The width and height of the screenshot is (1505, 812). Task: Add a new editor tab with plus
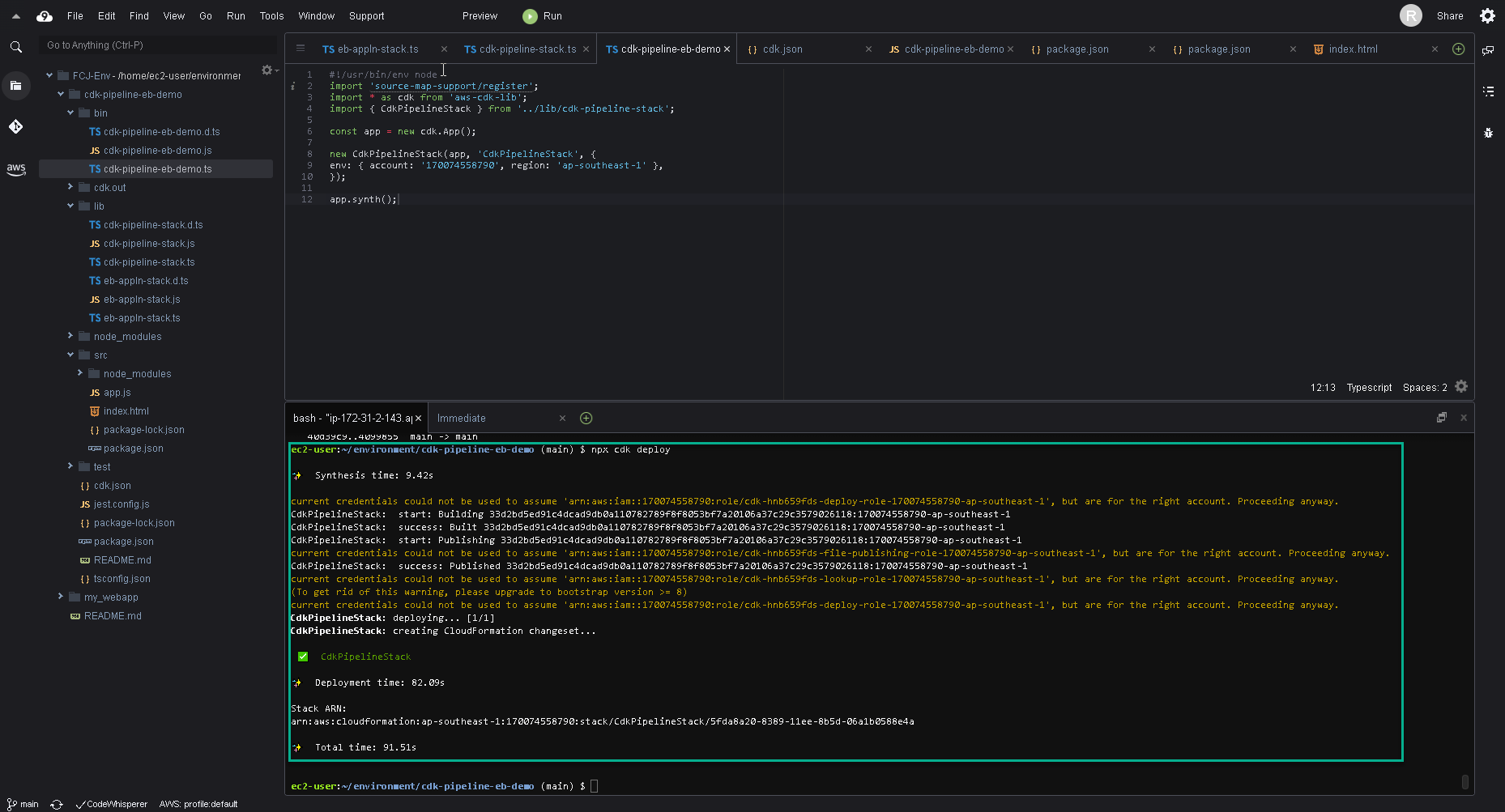tap(1458, 49)
